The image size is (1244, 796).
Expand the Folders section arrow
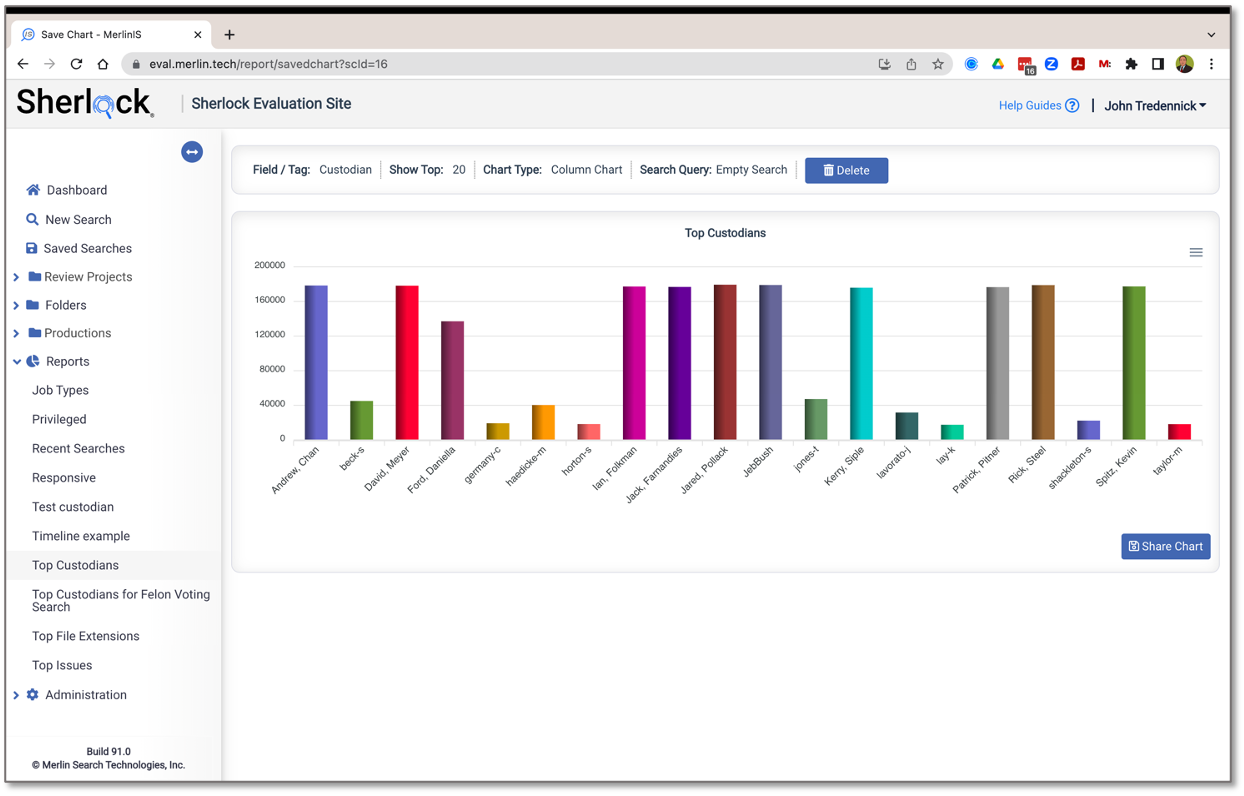16,305
